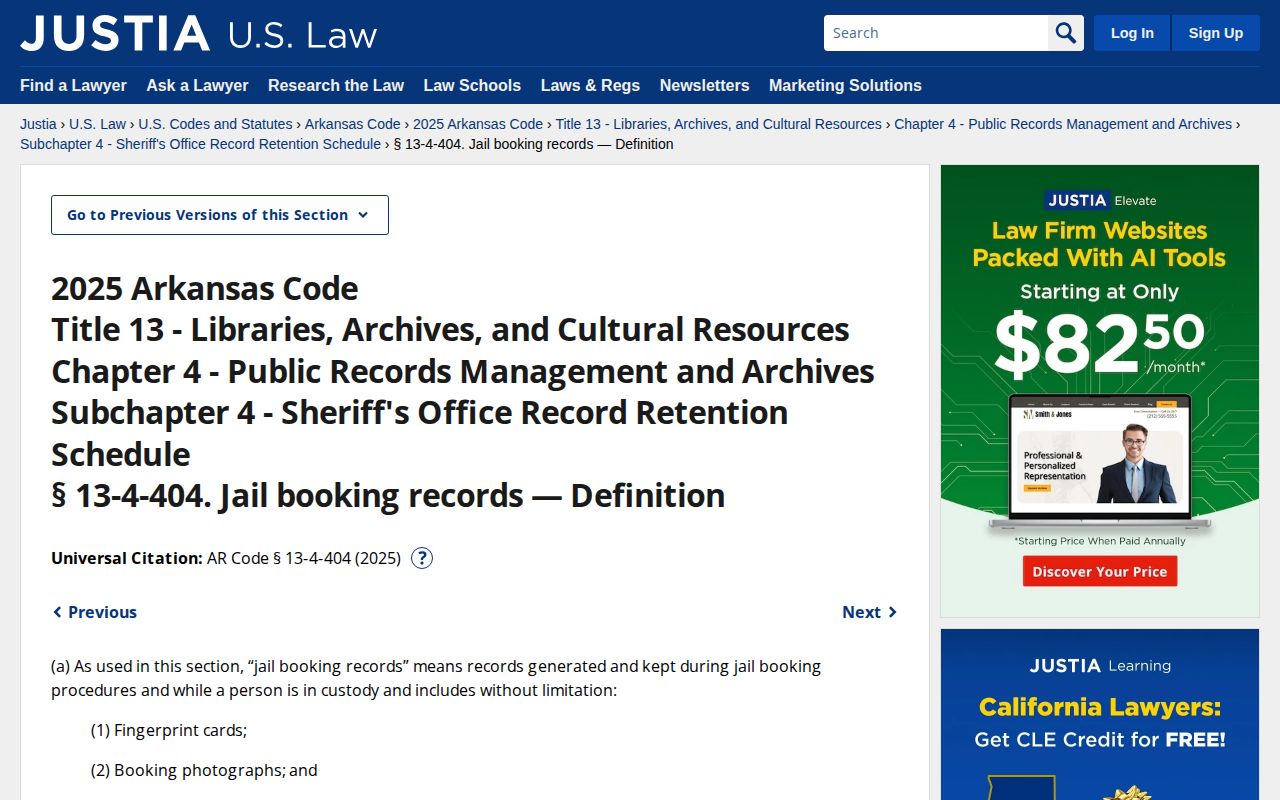Click Discover Your Price ad button

click(x=1100, y=571)
